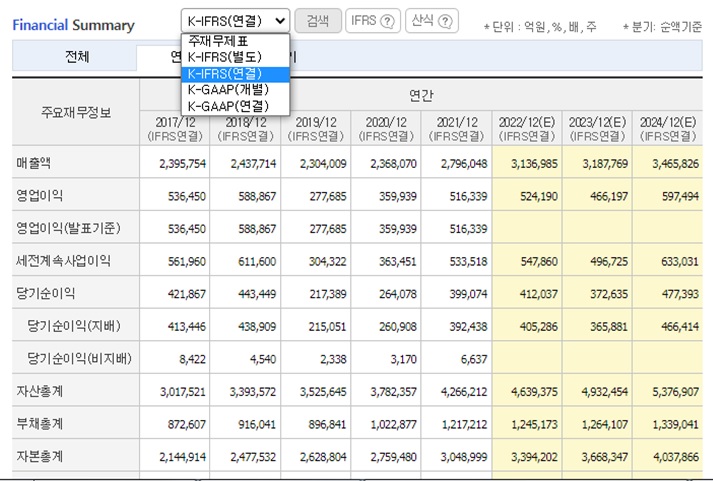Click 매출액 estimate 3,136,985 for 2022/12(E)
The width and height of the screenshot is (713, 481).
coord(534,164)
